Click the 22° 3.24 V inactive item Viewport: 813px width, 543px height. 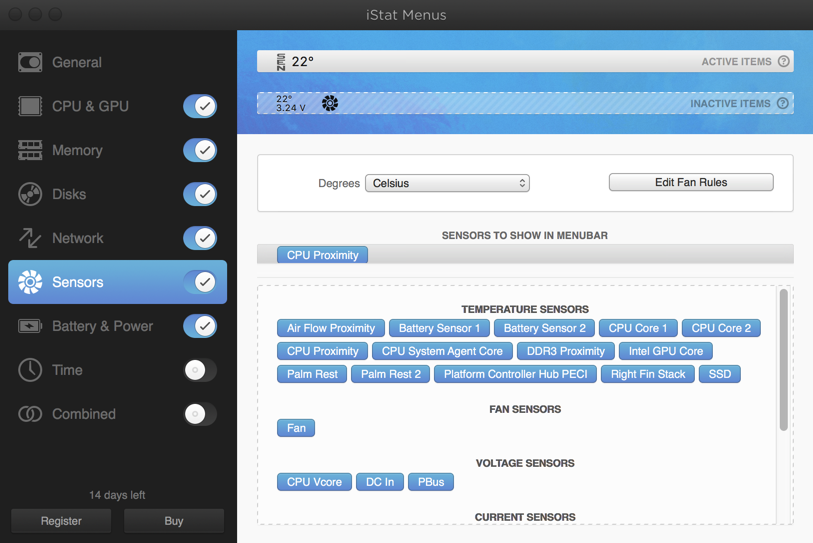[x=290, y=103]
